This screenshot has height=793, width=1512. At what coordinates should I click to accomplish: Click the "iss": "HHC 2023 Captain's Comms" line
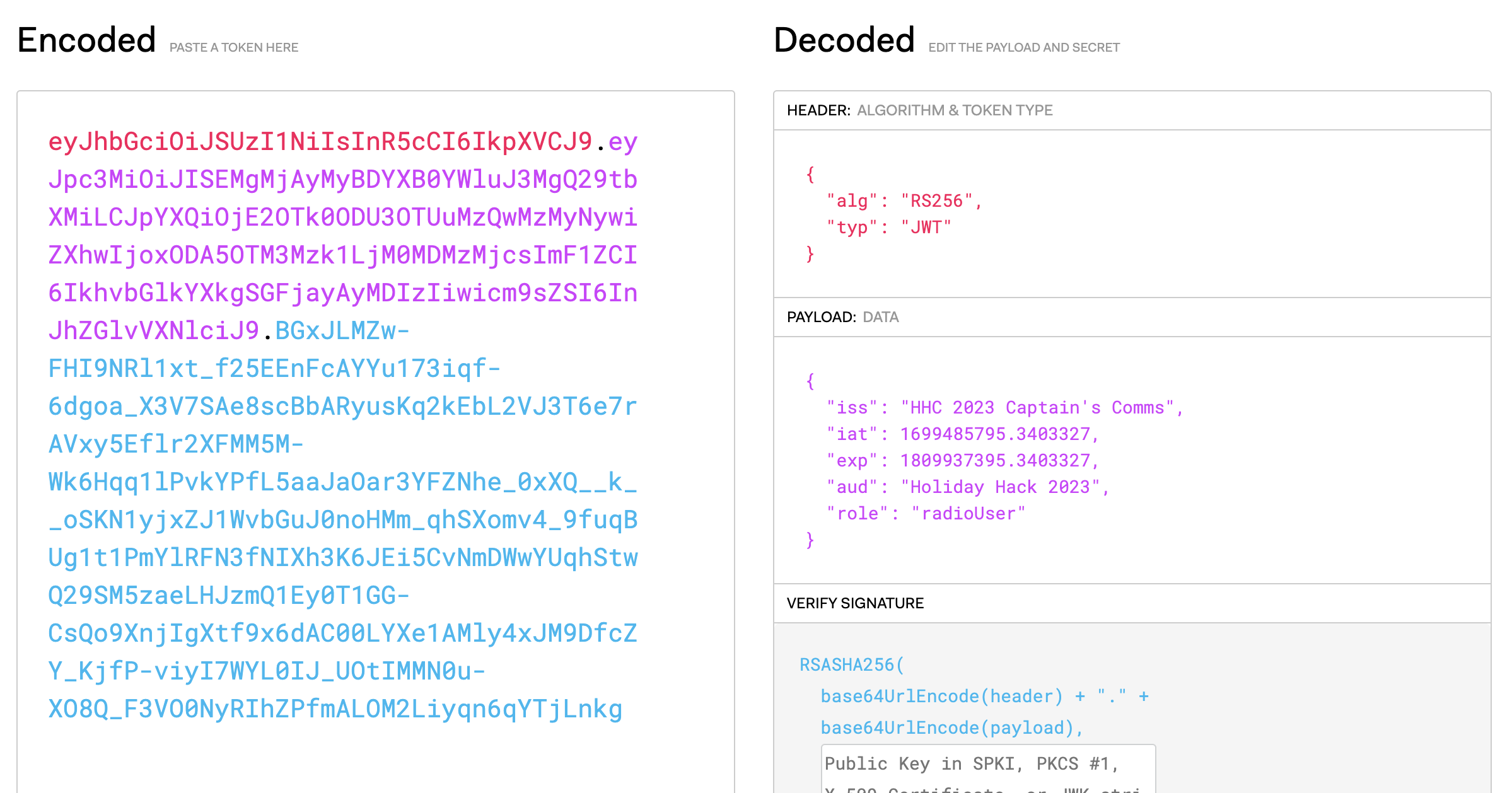click(x=1005, y=408)
